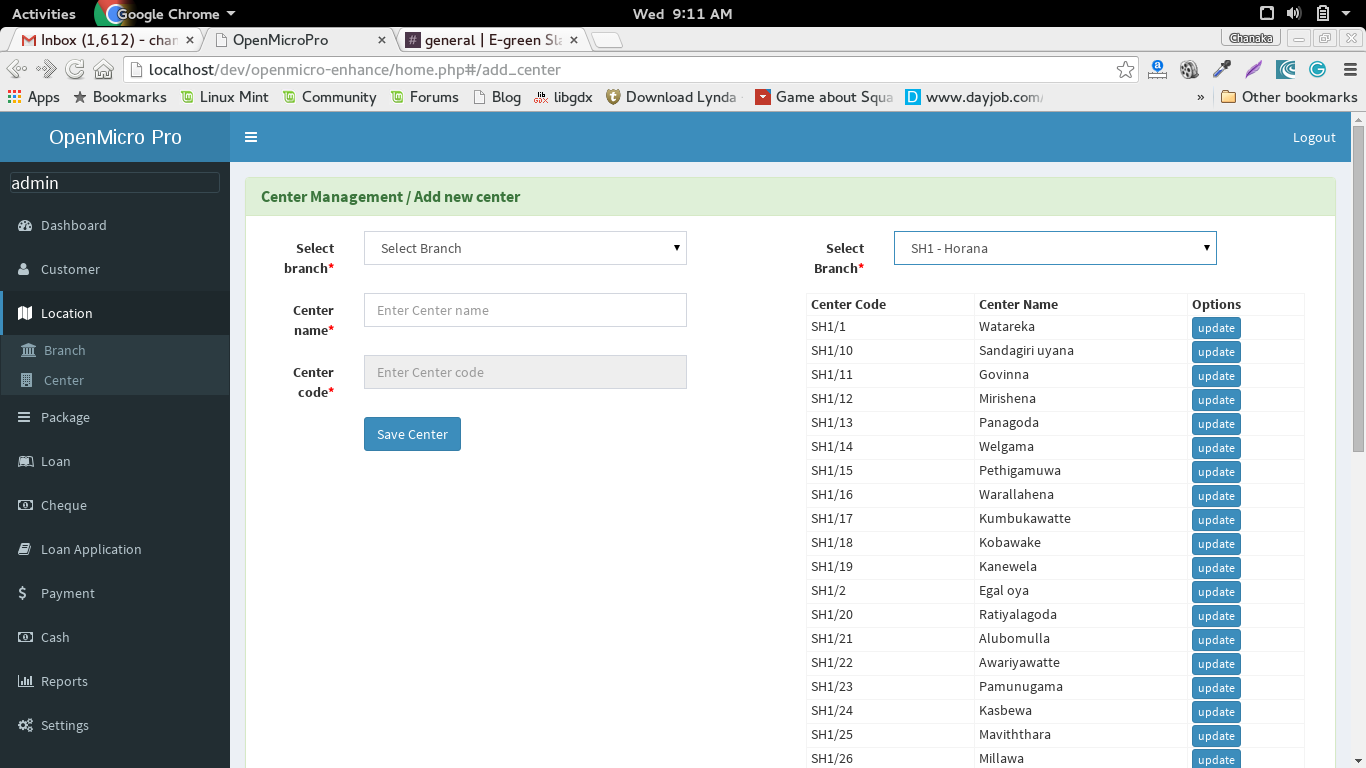Open the Other bookmarks folder

click(x=1289, y=97)
